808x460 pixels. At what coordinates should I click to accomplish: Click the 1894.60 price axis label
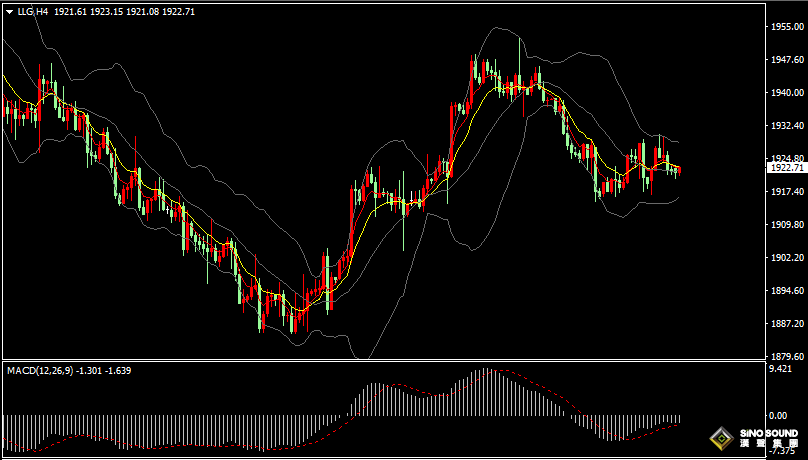click(x=785, y=291)
